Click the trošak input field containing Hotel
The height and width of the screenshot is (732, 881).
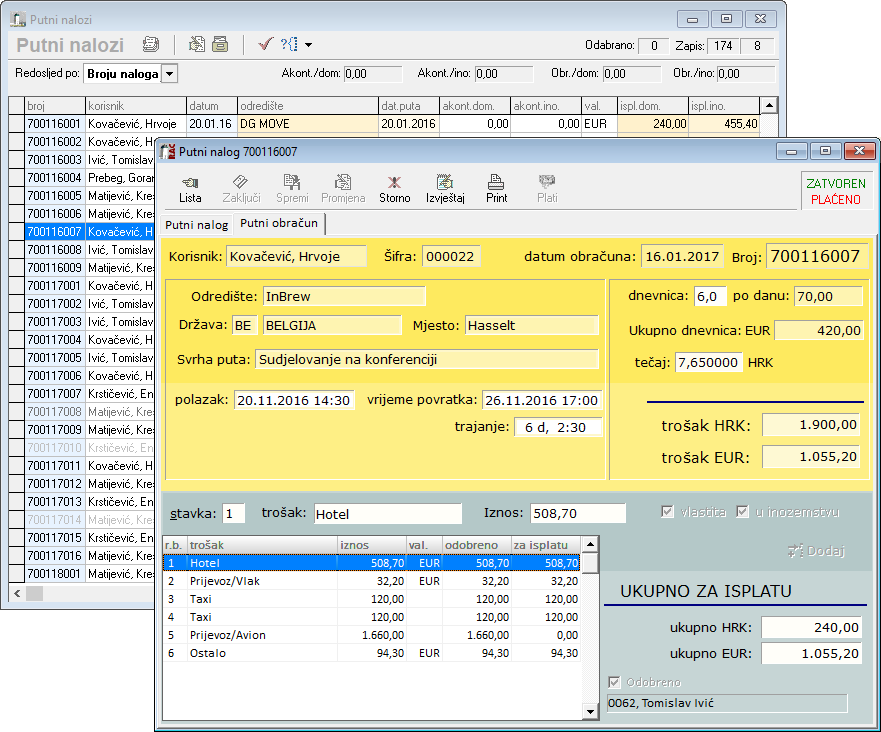387,514
